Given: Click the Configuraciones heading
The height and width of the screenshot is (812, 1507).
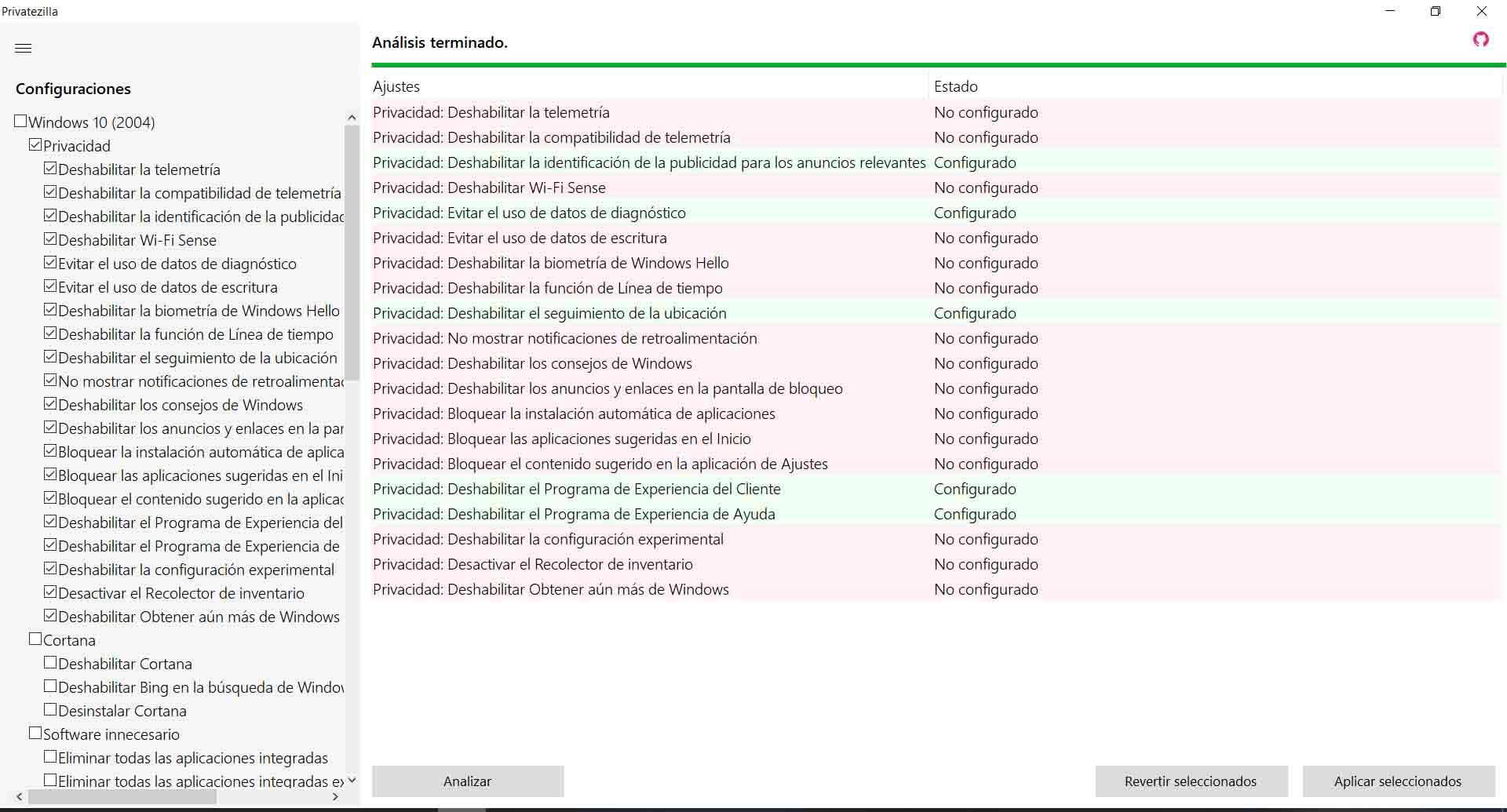Looking at the screenshot, I should click(x=73, y=89).
